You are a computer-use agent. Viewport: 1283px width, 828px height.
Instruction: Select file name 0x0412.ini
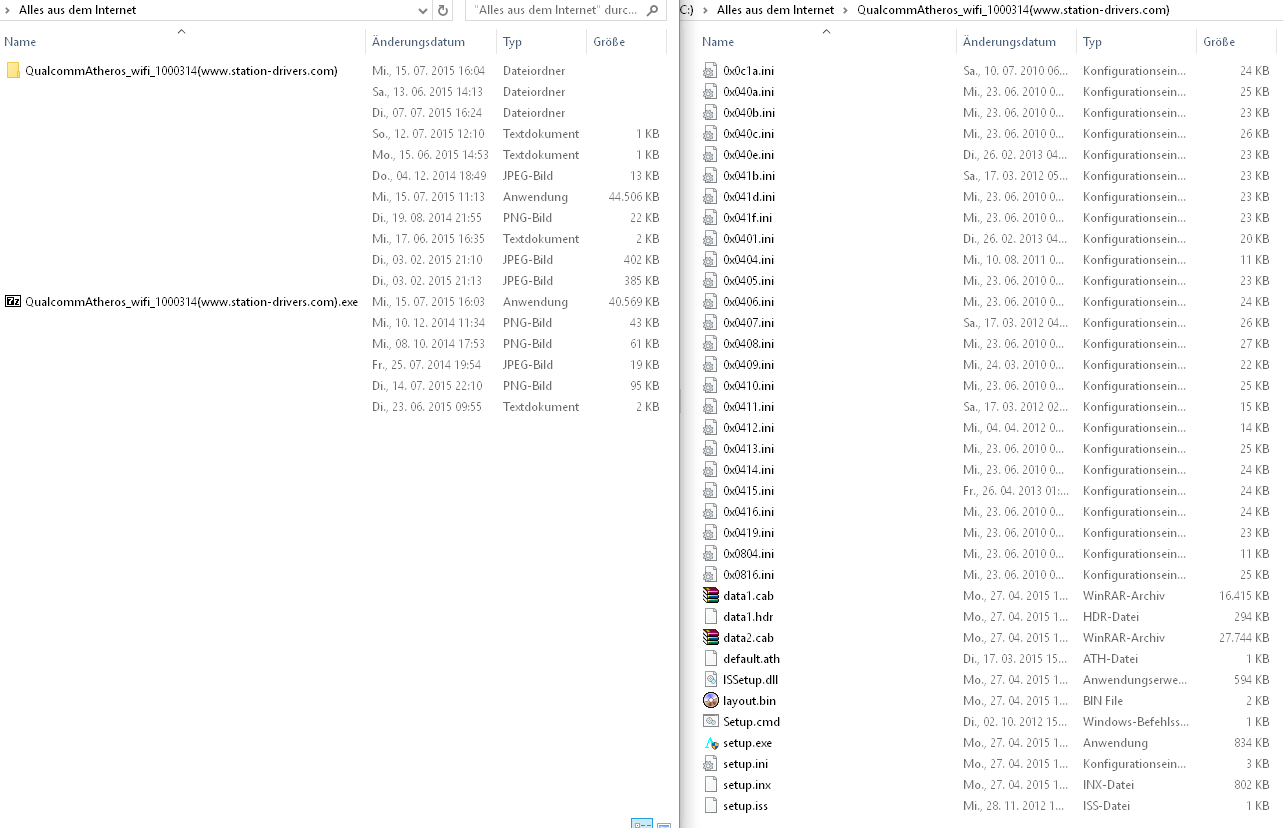click(749, 428)
